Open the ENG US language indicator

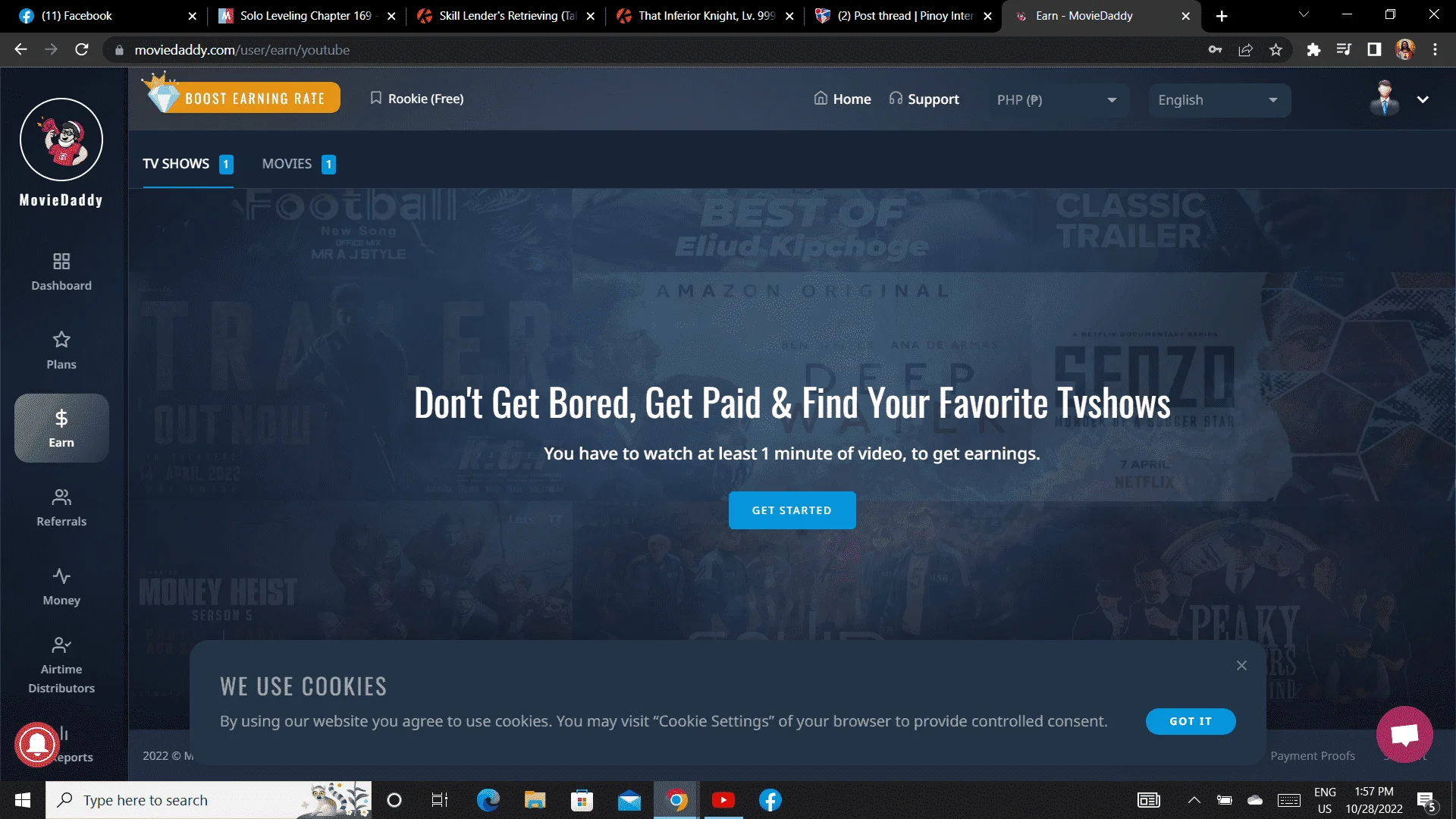[1325, 800]
